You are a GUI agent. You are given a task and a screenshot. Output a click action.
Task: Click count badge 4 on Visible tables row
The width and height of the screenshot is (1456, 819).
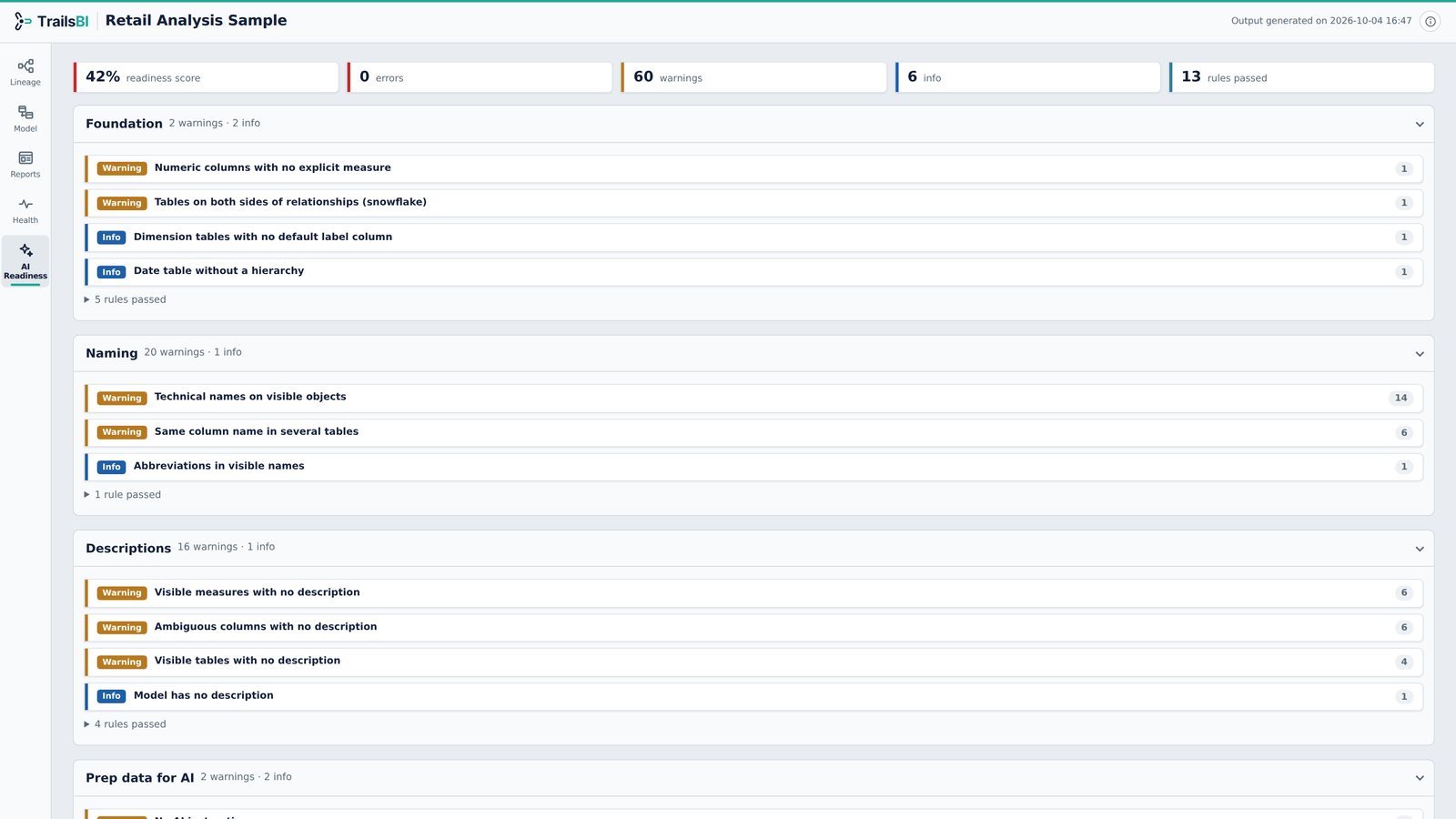(1404, 662)
